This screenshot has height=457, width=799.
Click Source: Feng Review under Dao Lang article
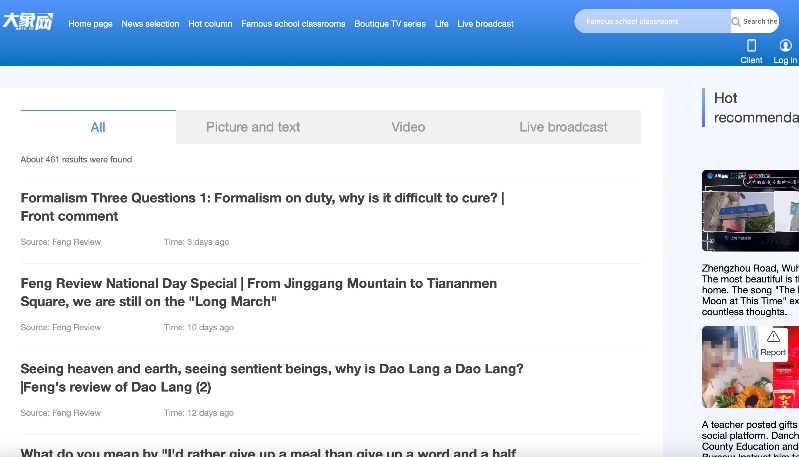click(x=61, y=413)
